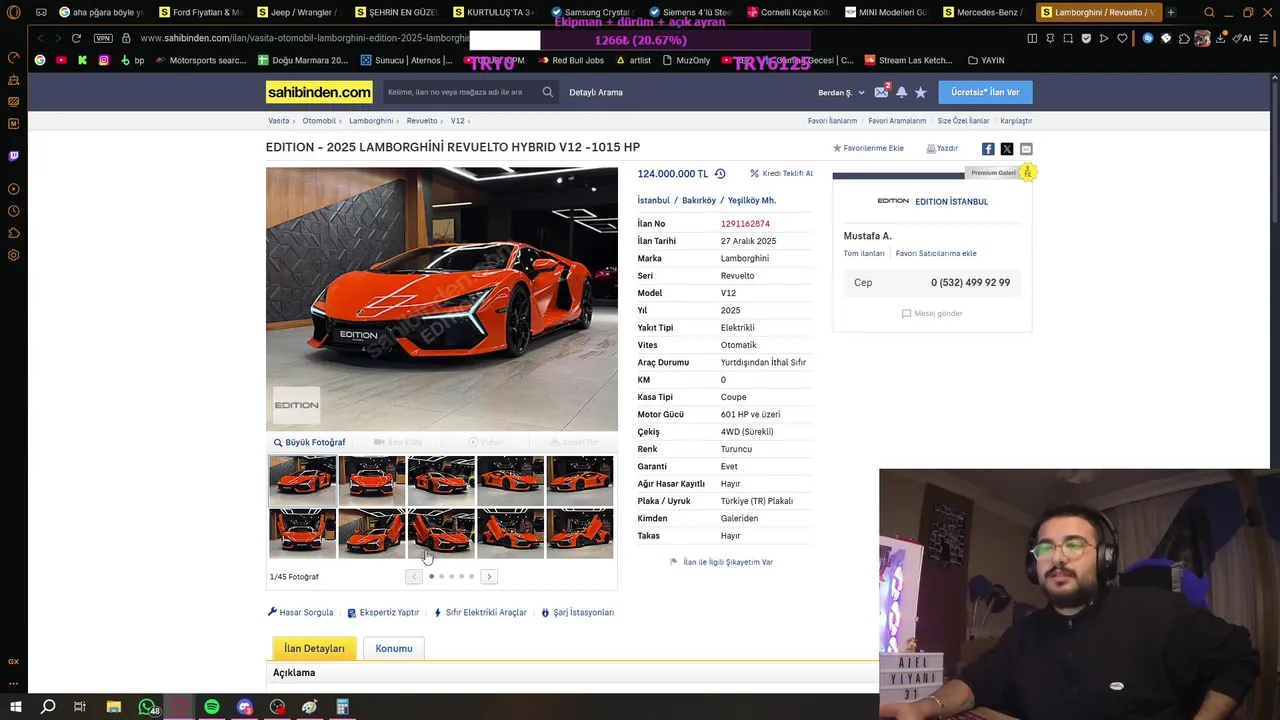Click the Bakırköy location link

699,200
